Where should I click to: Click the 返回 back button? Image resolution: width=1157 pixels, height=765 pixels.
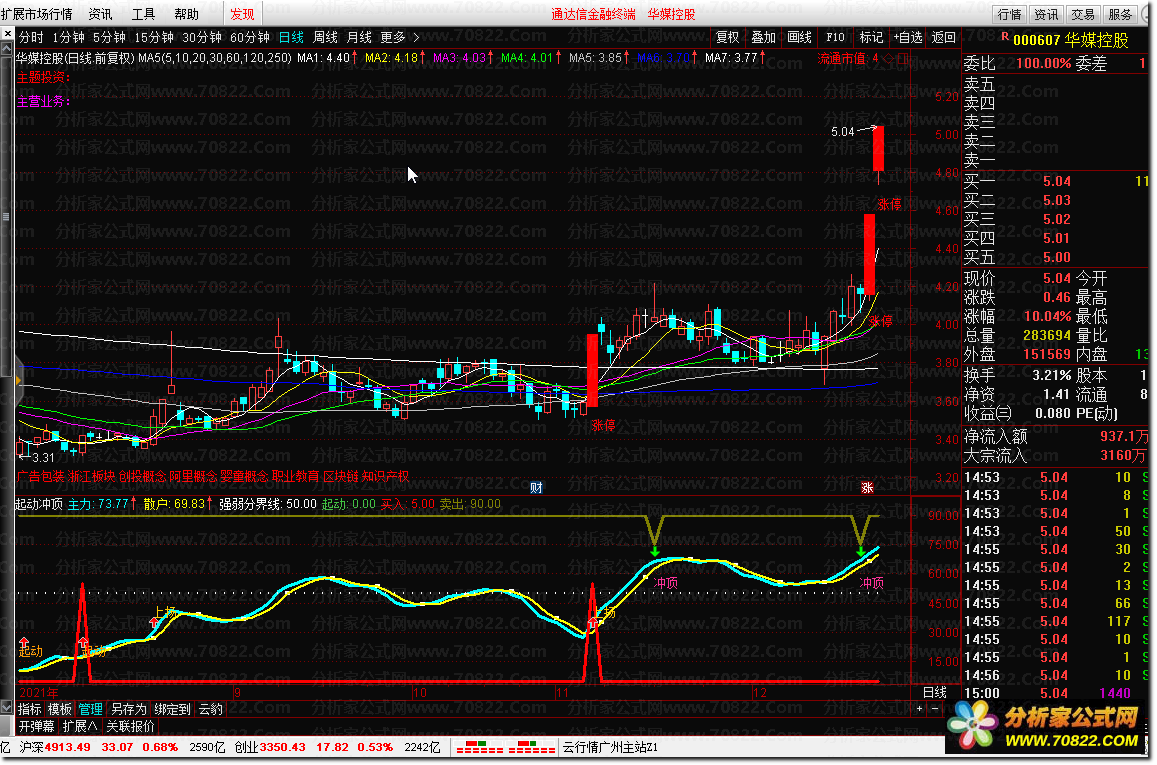(944, 37)
